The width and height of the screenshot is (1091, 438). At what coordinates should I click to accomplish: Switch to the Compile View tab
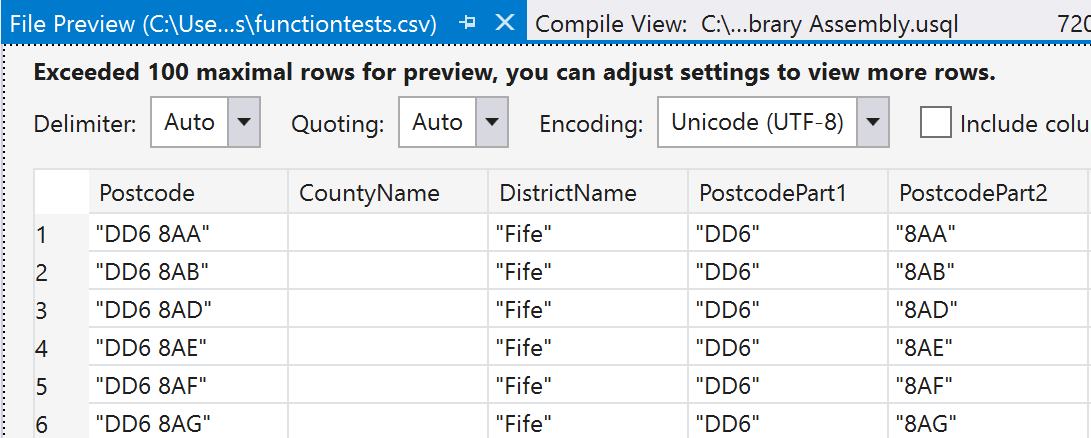point(746,24)
